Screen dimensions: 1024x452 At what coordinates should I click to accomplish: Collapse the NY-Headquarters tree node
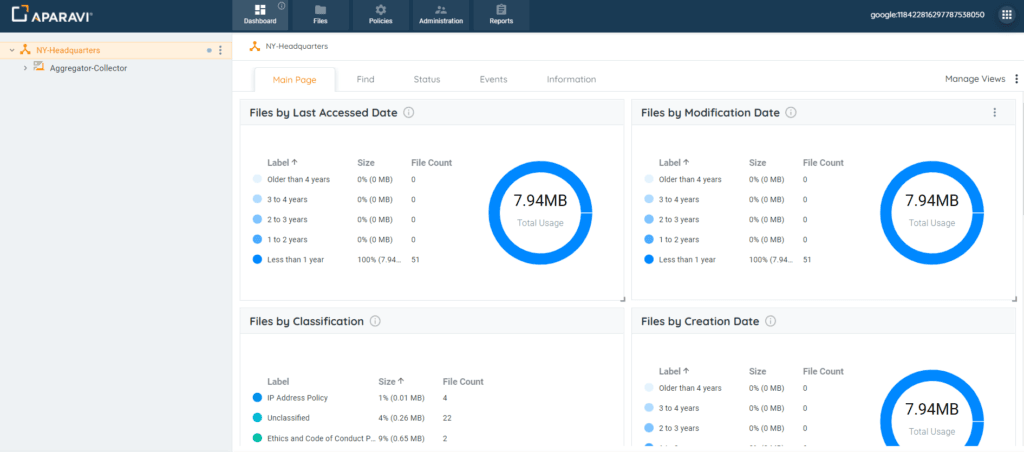click(x=12, y=50)
